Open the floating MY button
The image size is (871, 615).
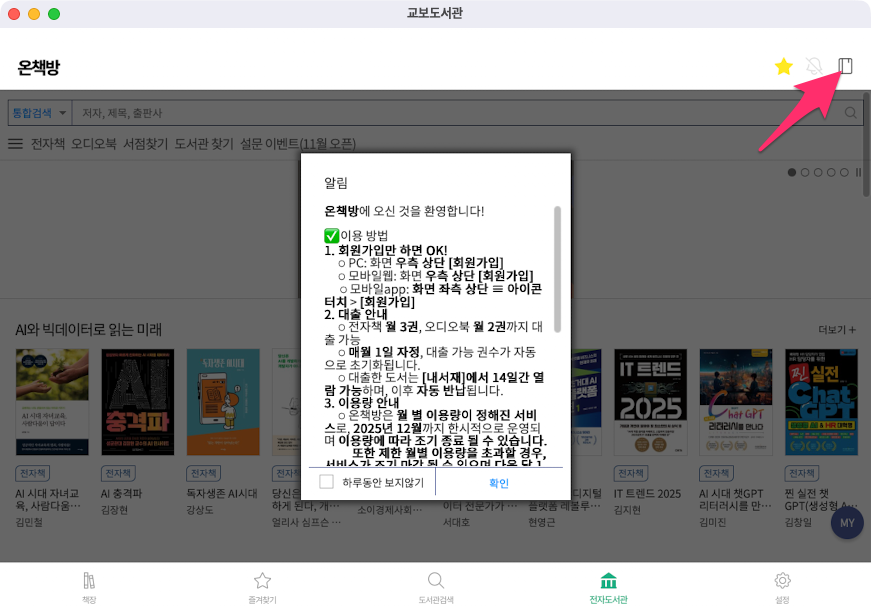pos(847,523)
